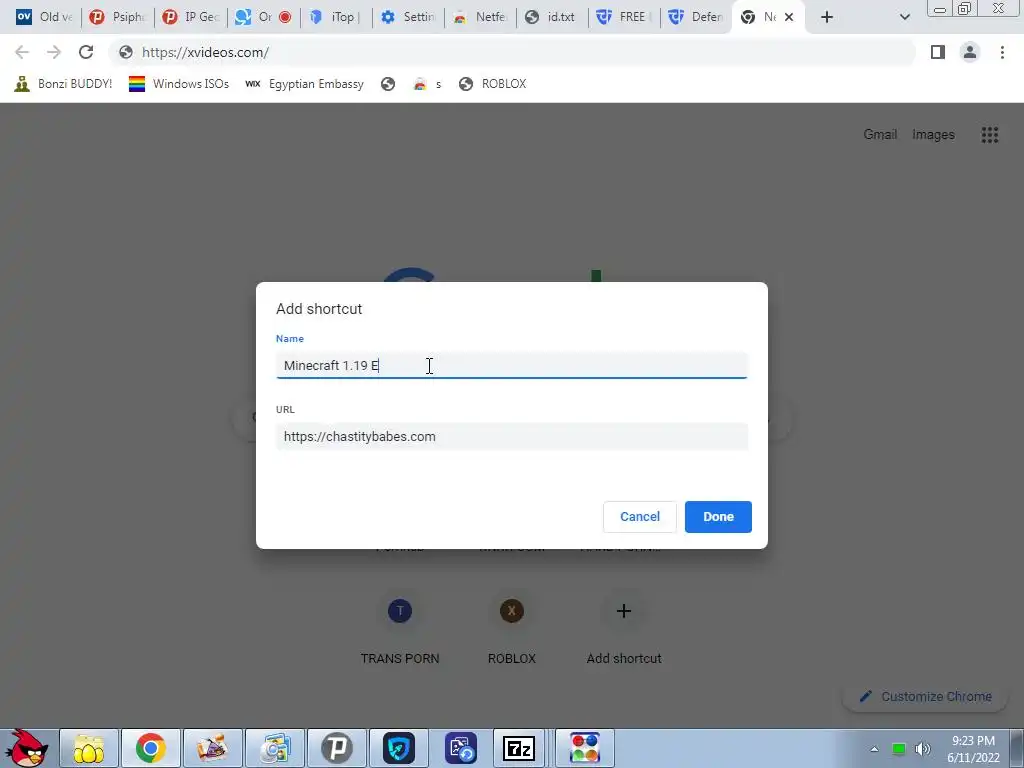Click the site info globe in address bar
The width and height of the screenshot is (1024, 768).
pyautogui.click(x=126, y=52)
